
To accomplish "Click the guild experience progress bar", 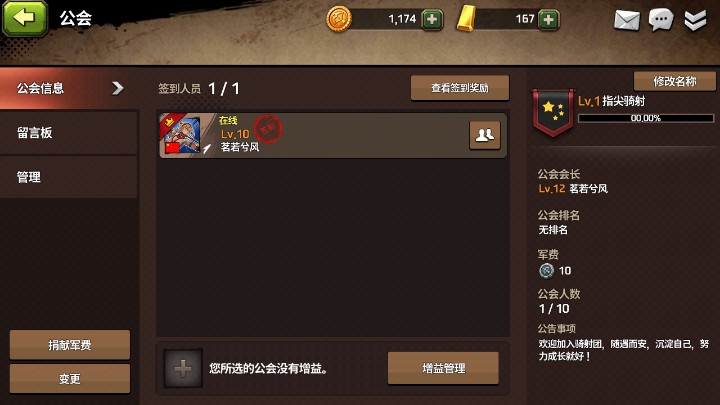I will click(x=646, y=118).
